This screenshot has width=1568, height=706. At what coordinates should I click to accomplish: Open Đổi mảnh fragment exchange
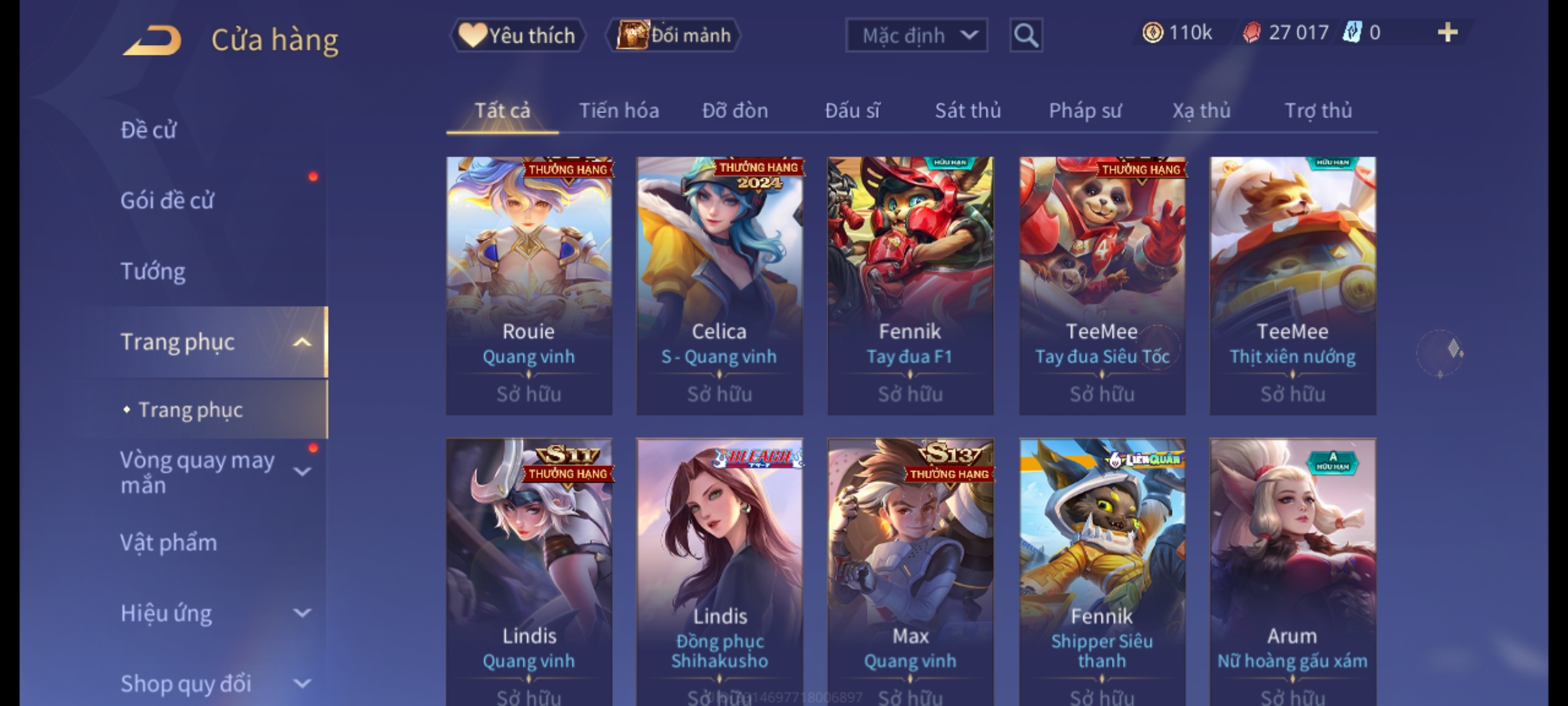674,35
